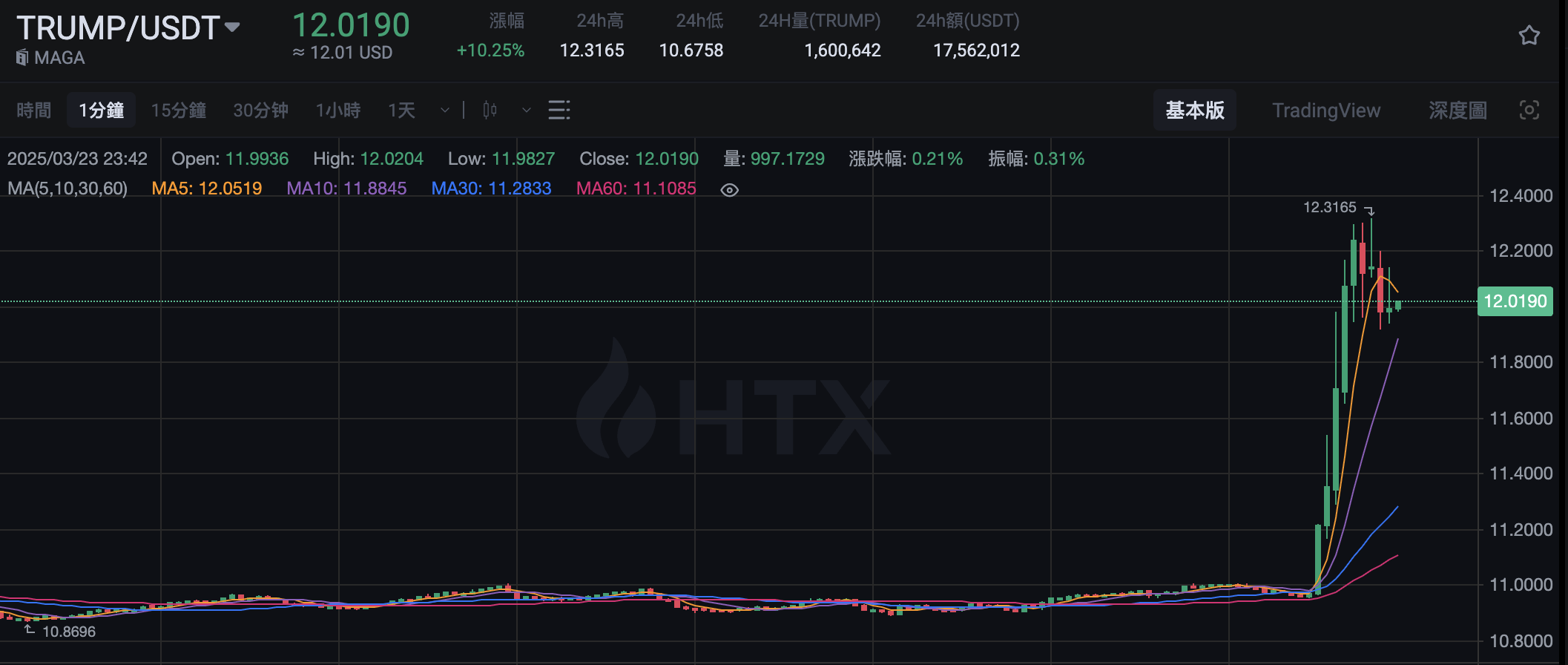
Task: Switch to the 30分钟 interval
Action: (x=261, y=111)
